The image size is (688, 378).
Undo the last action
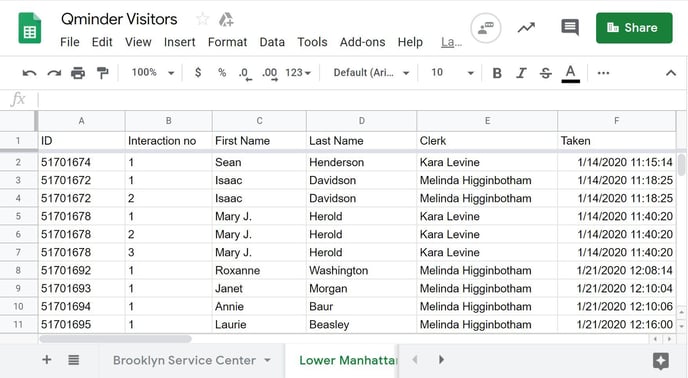[x=29, y=73]
